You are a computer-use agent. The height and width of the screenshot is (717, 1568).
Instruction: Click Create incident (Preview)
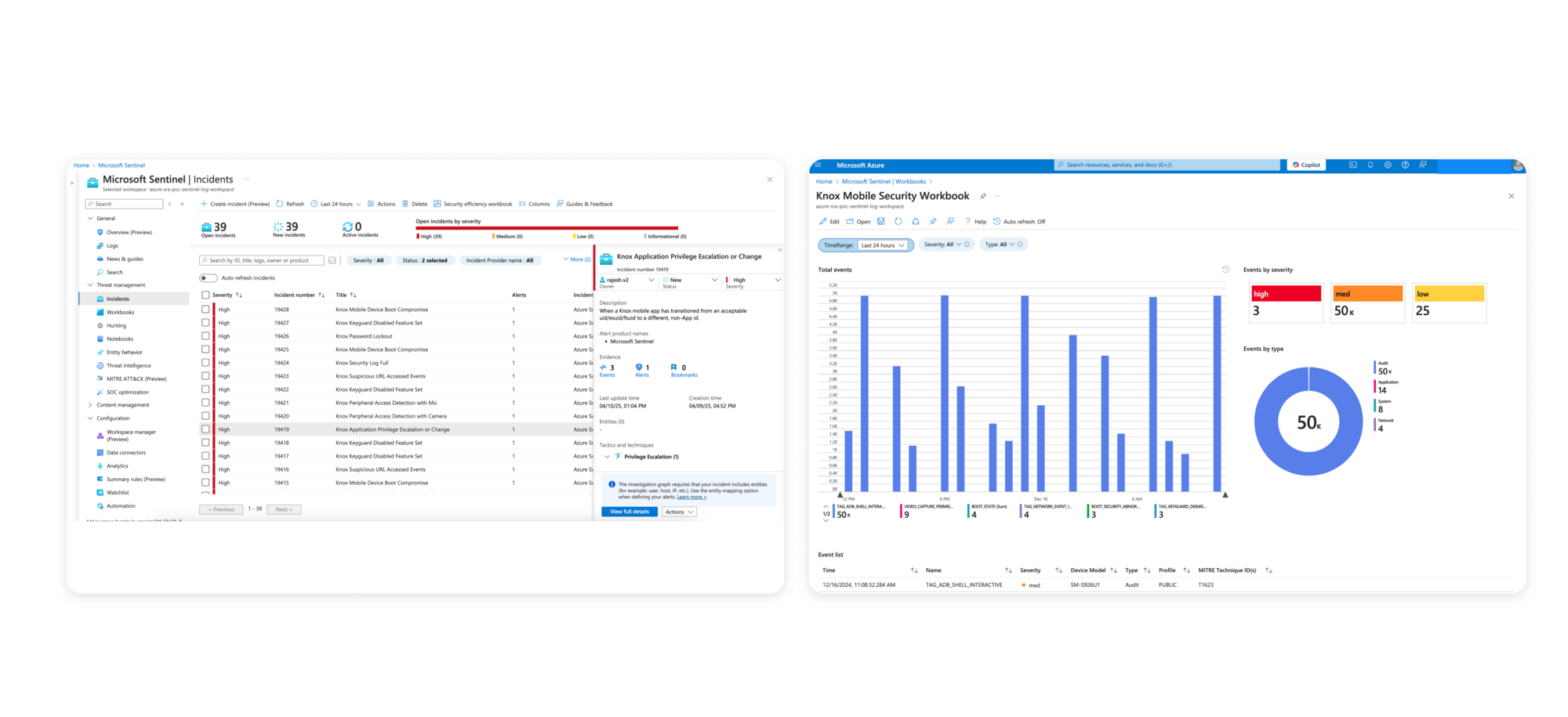(x=235, y=204)
